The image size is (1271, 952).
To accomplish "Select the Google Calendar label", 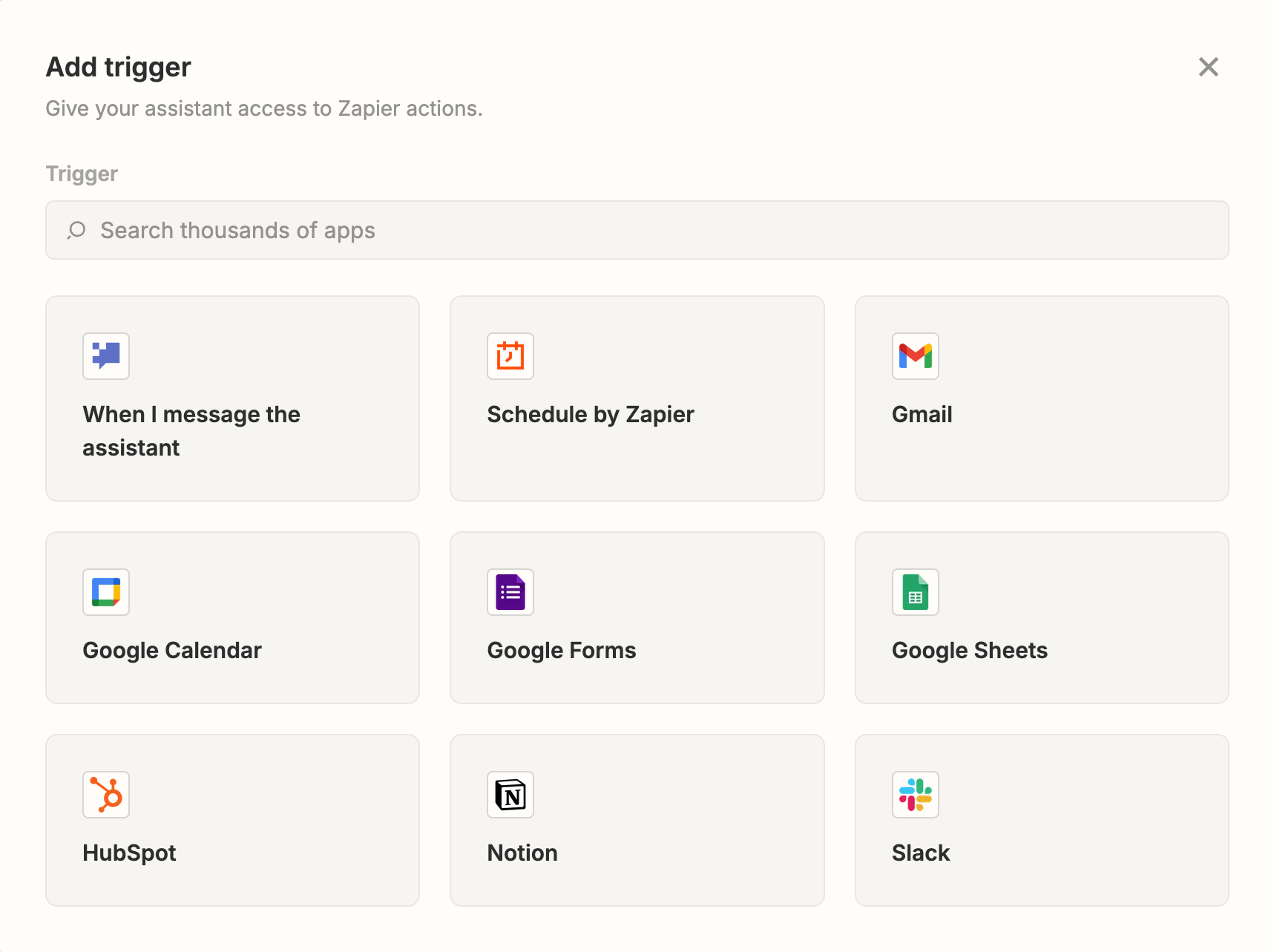I will point(172,651).
